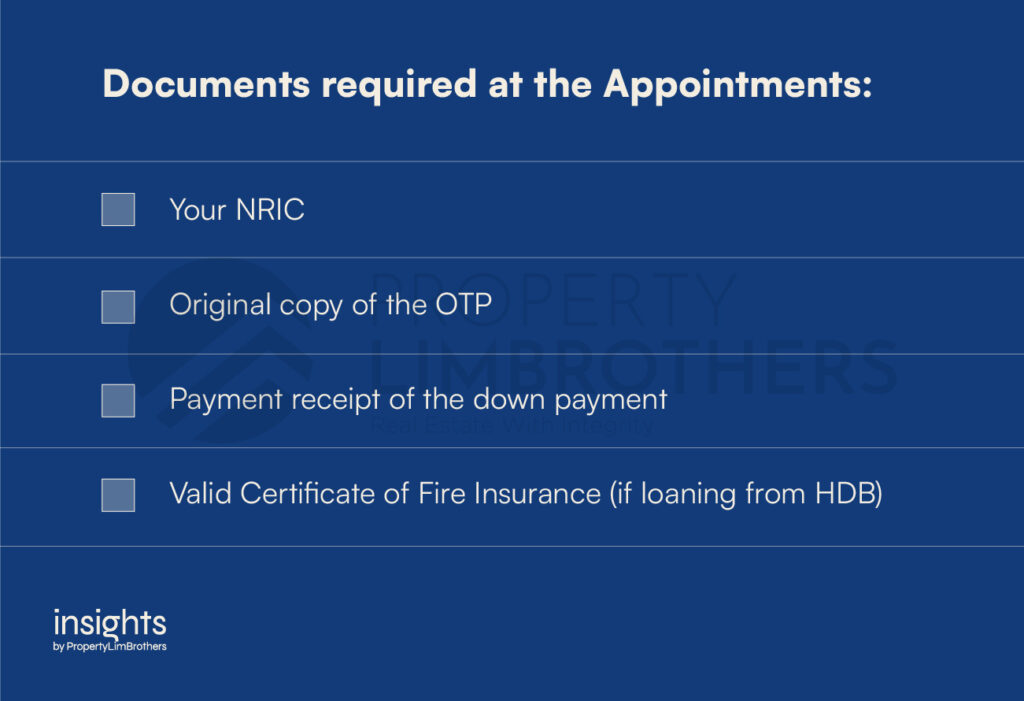
Task: Check the Original copy of the OTP box
Action: point(118,307)
